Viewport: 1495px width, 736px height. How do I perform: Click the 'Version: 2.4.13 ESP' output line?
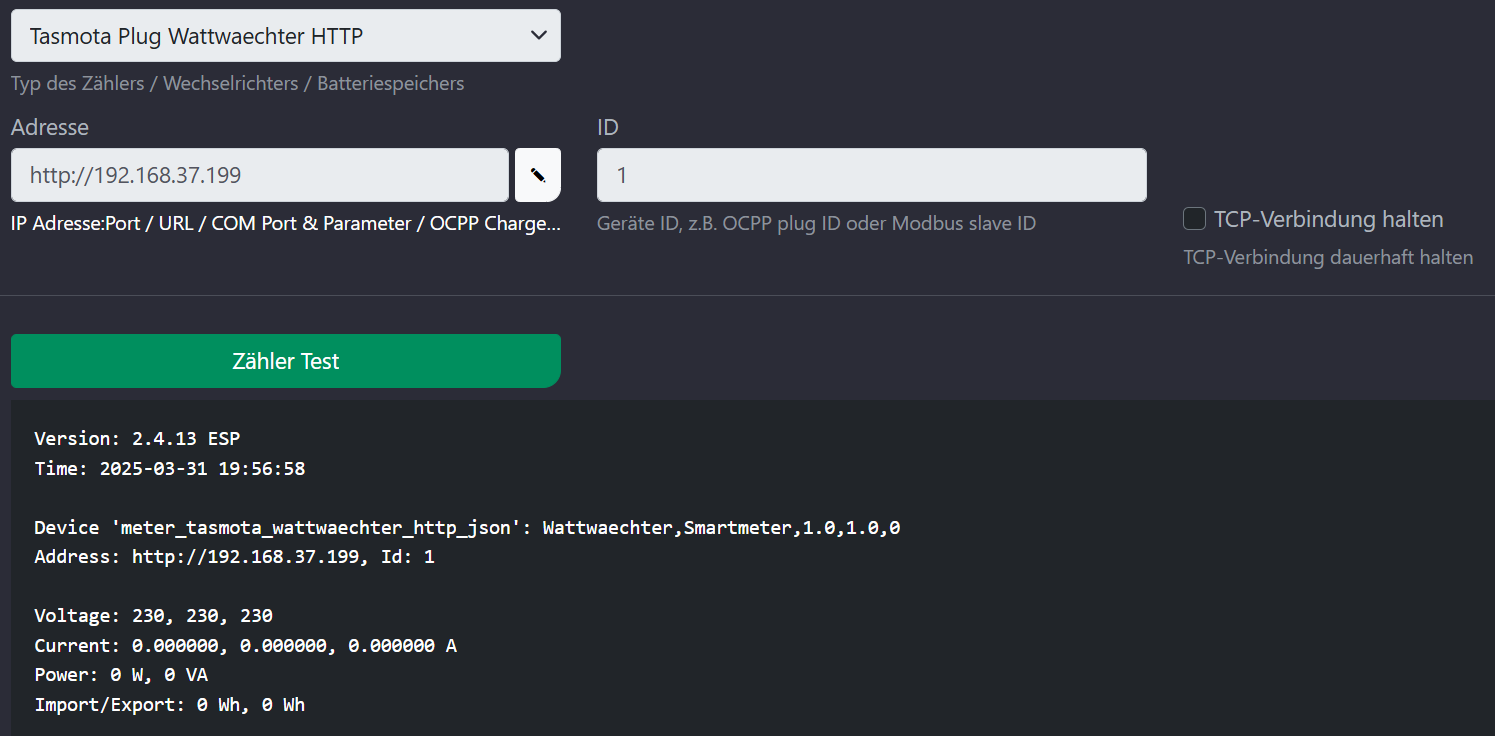tap(137, 438)
